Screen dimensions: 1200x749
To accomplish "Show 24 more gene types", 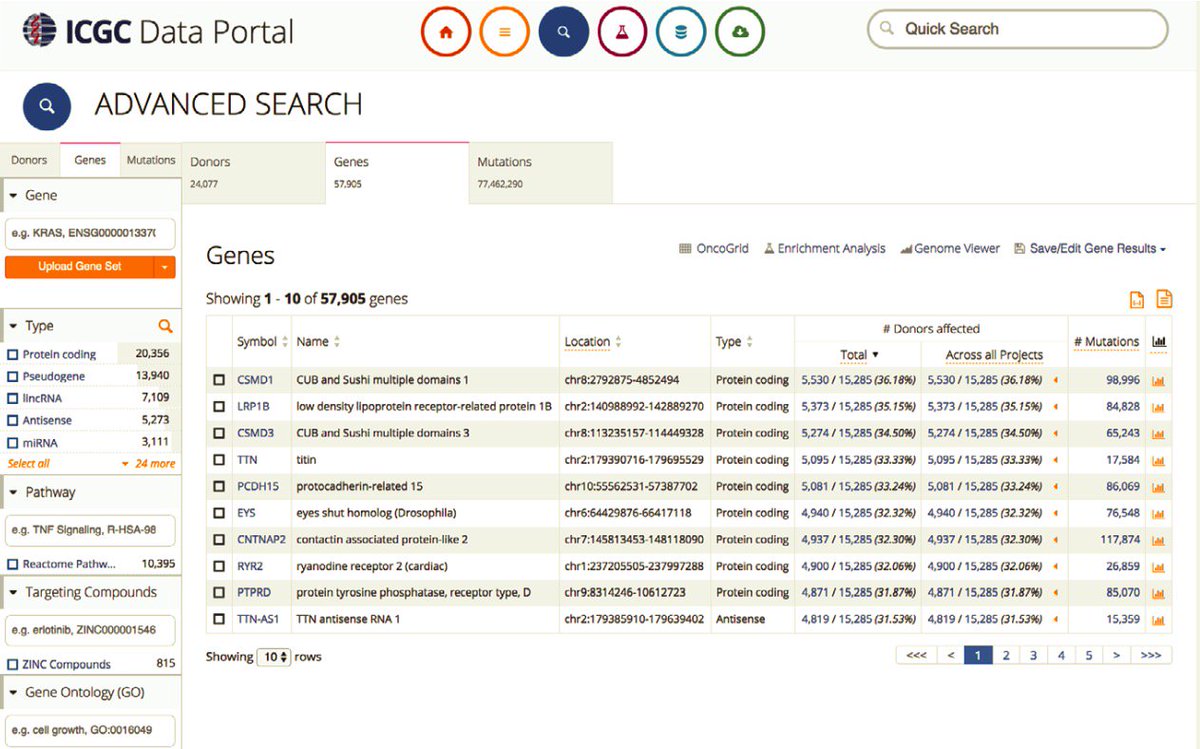I will point(148,464).
